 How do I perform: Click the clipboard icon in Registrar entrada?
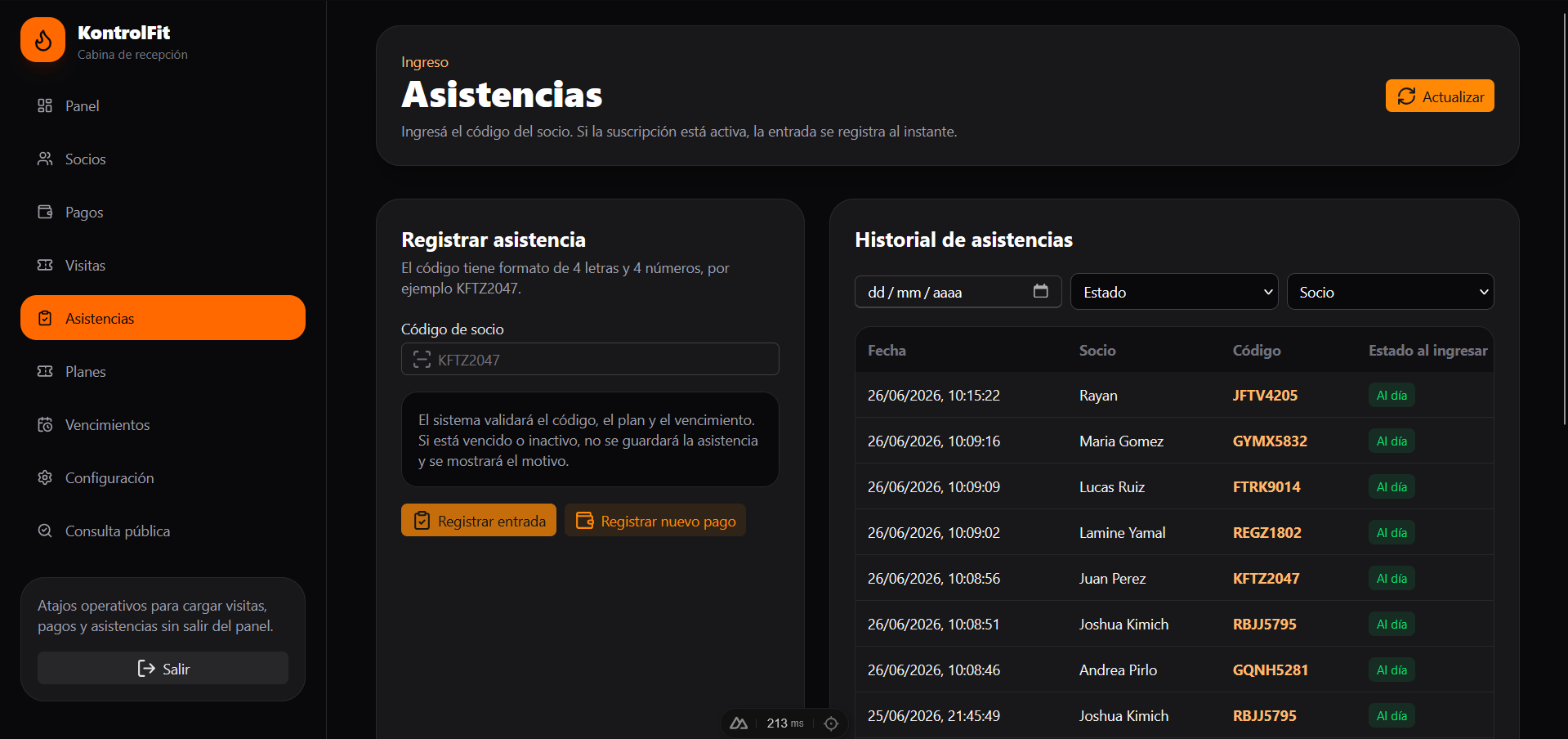[422, 521]
